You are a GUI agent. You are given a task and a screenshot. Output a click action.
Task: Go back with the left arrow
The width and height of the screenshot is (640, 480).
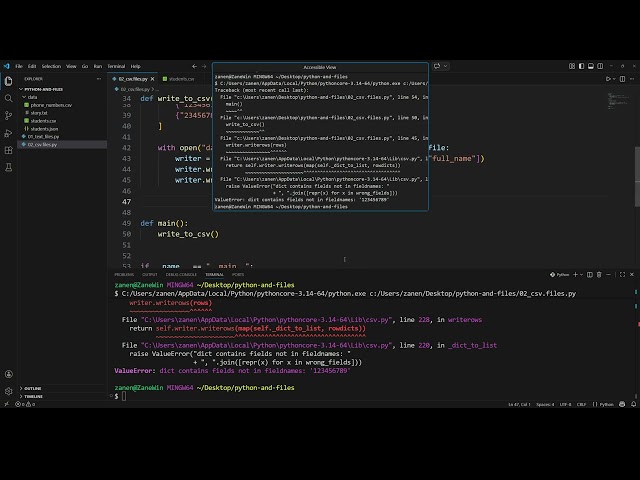pos(194,66)
